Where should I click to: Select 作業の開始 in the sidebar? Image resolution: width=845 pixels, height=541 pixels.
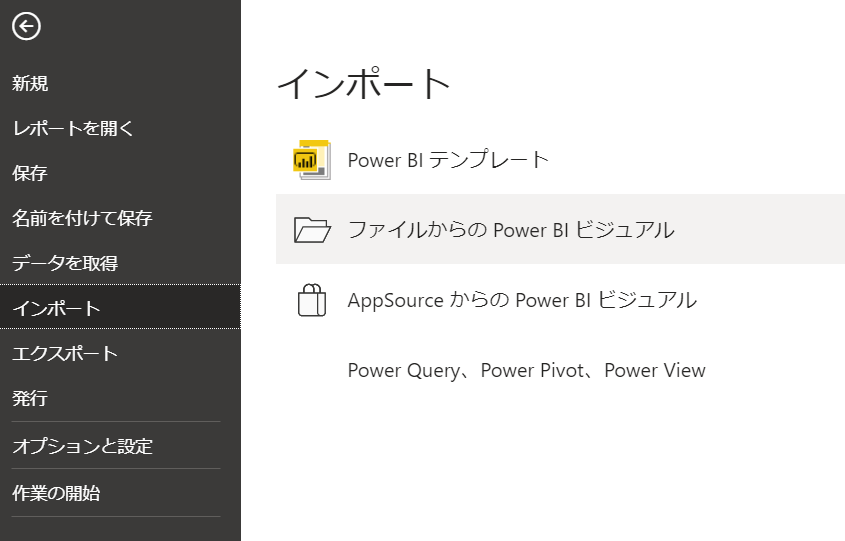point(56,493)
